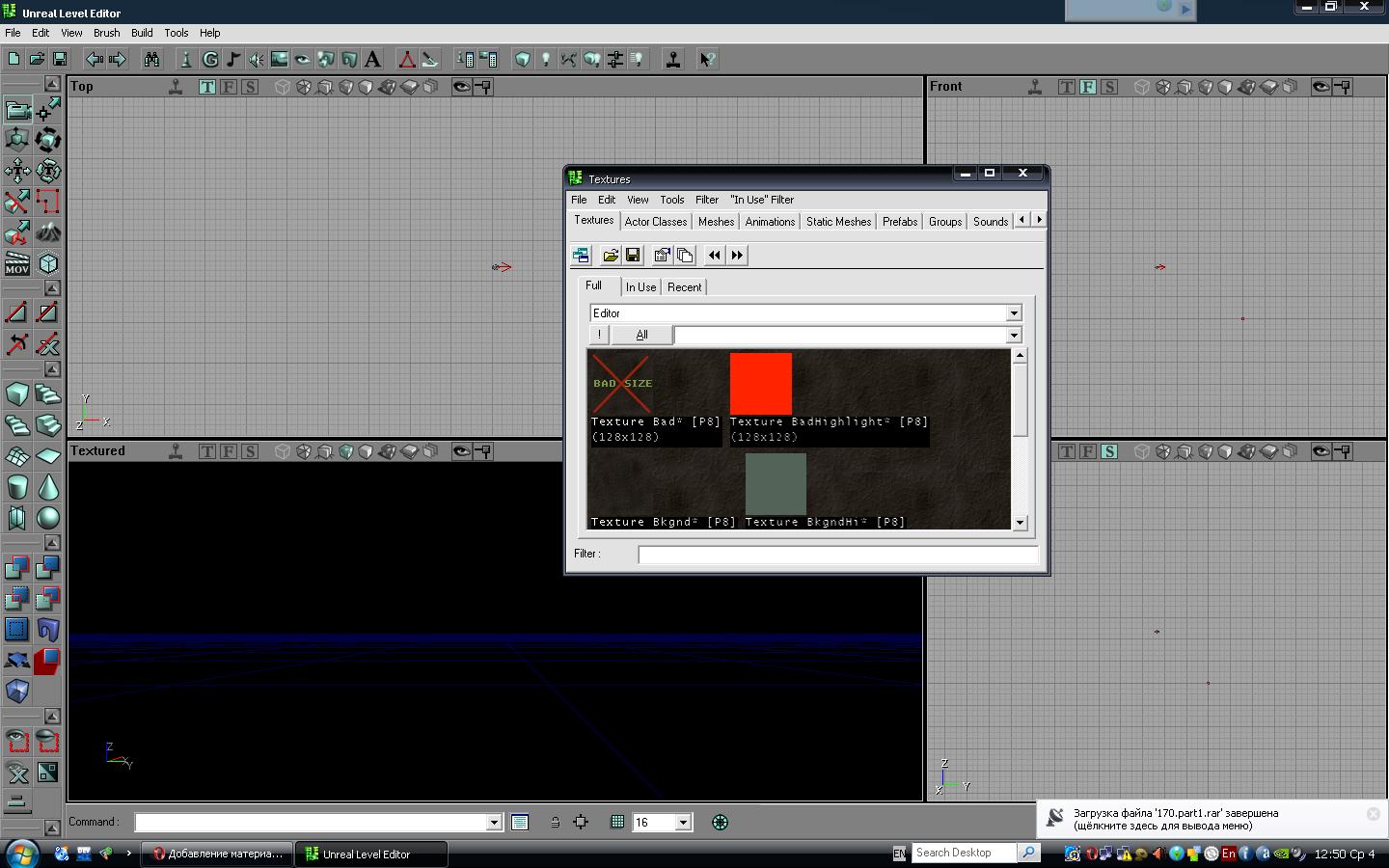This screenshot has height=868, width=1389.
Task: Open the grid size 16 dropdown
Action: (x=683, y=823)
